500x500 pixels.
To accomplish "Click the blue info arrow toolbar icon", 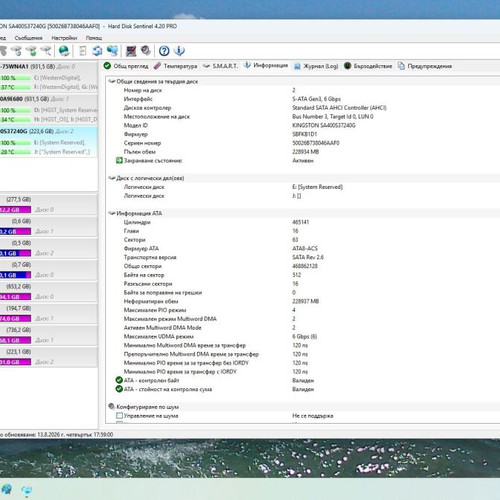I will tap(179, 51).
